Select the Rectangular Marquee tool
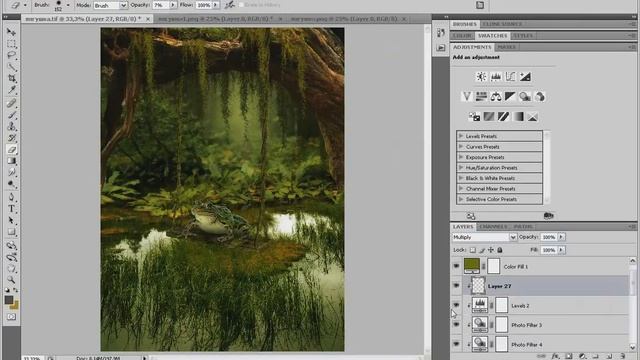Viewport: 640px width, 360px height. coord(11,43)
